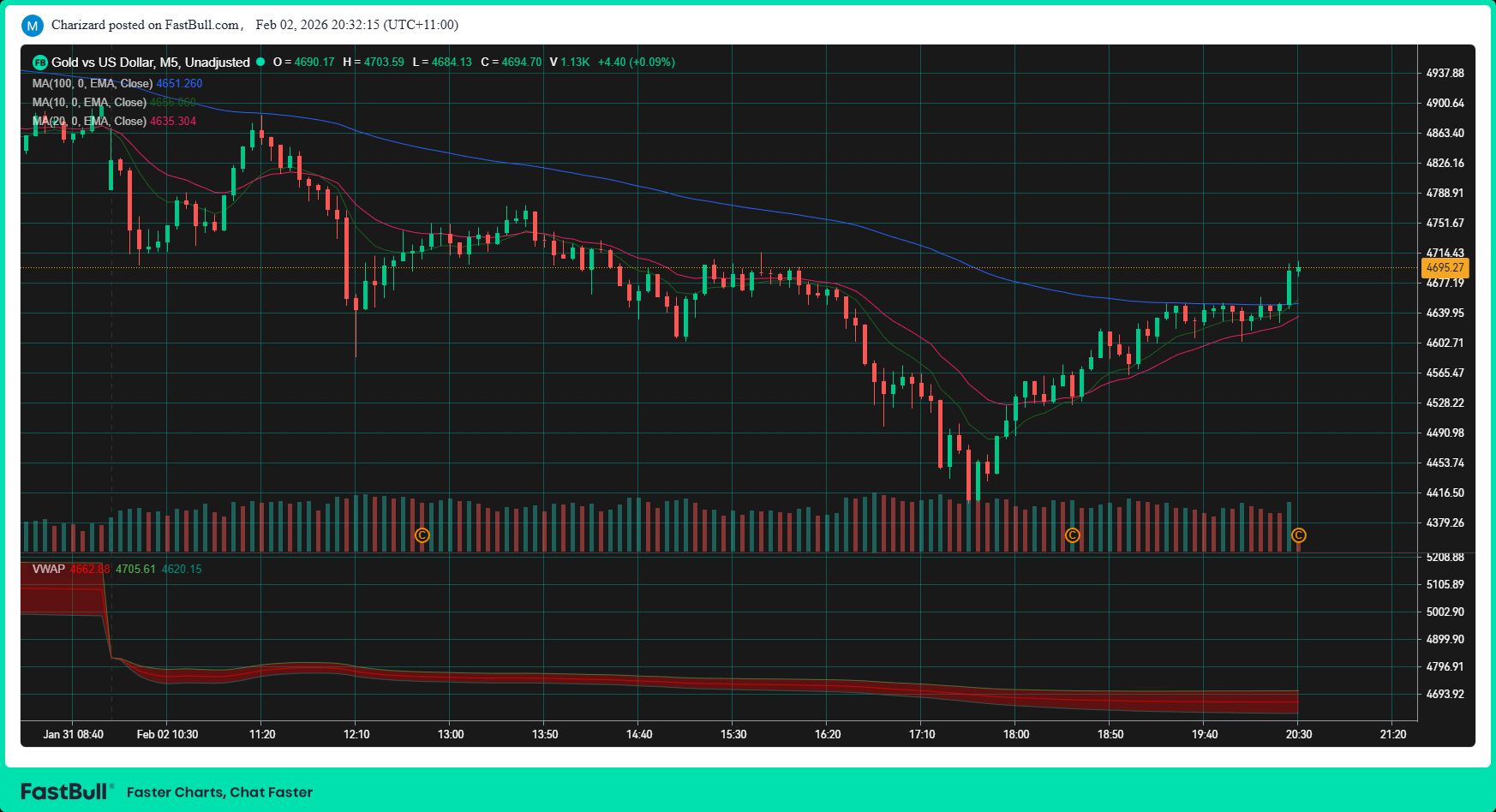1496x812 pixels.
Task: Click the green market status dot
Action: pyautogui.click(x=260, y=62)
